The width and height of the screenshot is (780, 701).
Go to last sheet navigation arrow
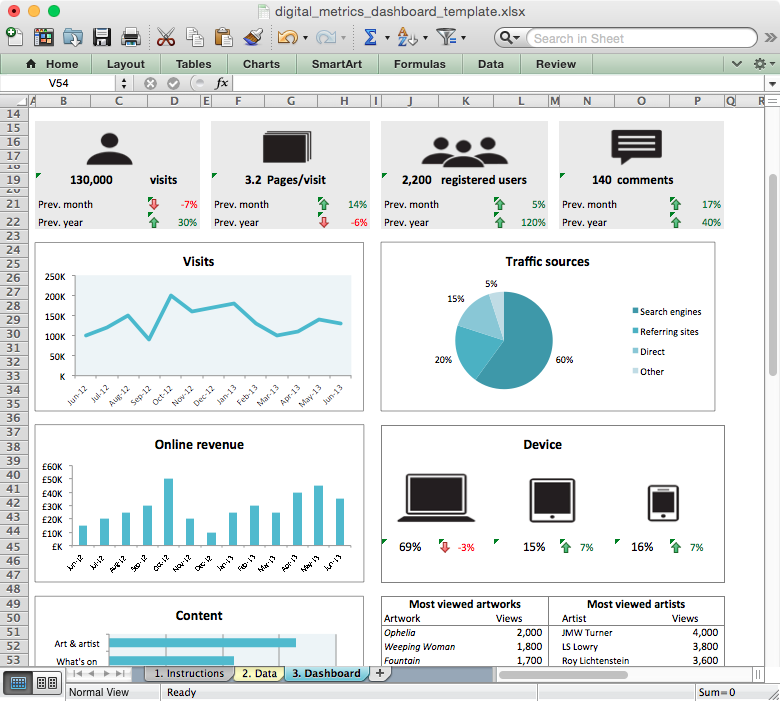point(120,673)
